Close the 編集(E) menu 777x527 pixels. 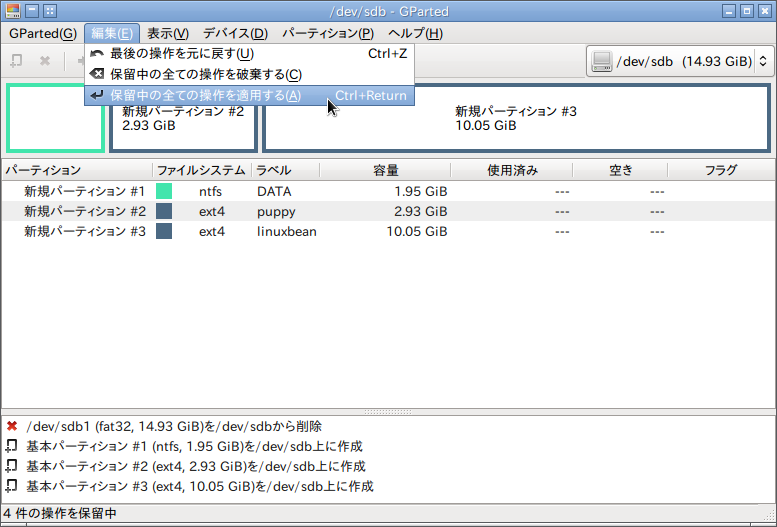tap(112, 33)
